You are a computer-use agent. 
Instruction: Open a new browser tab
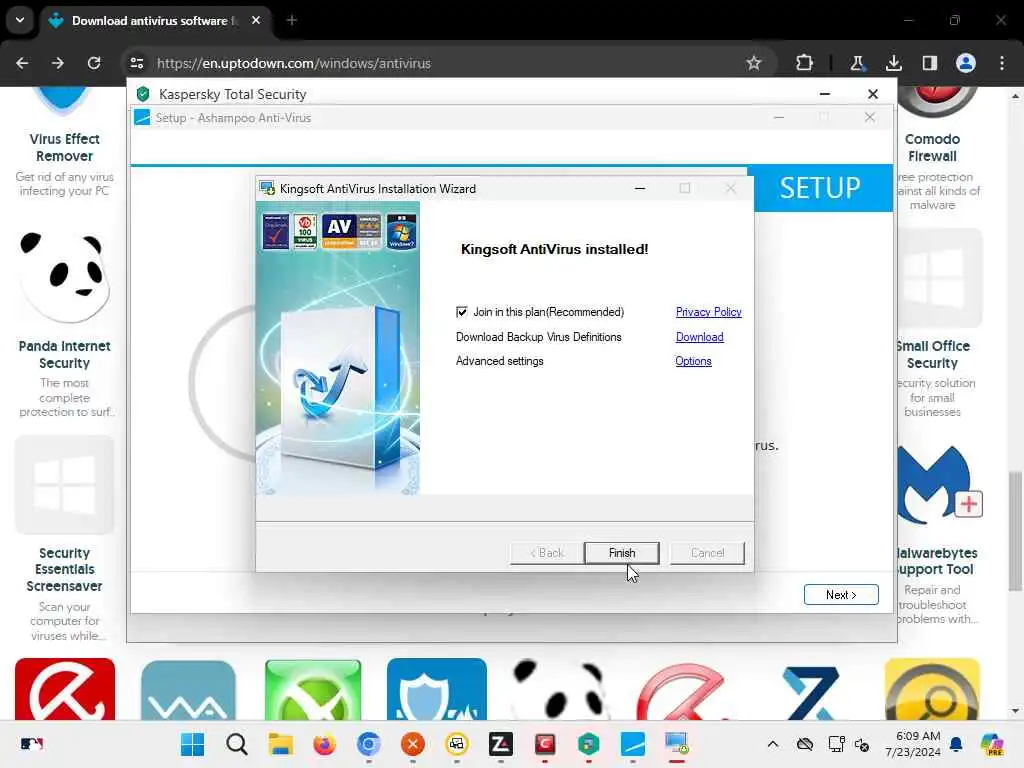click(291, 21)
